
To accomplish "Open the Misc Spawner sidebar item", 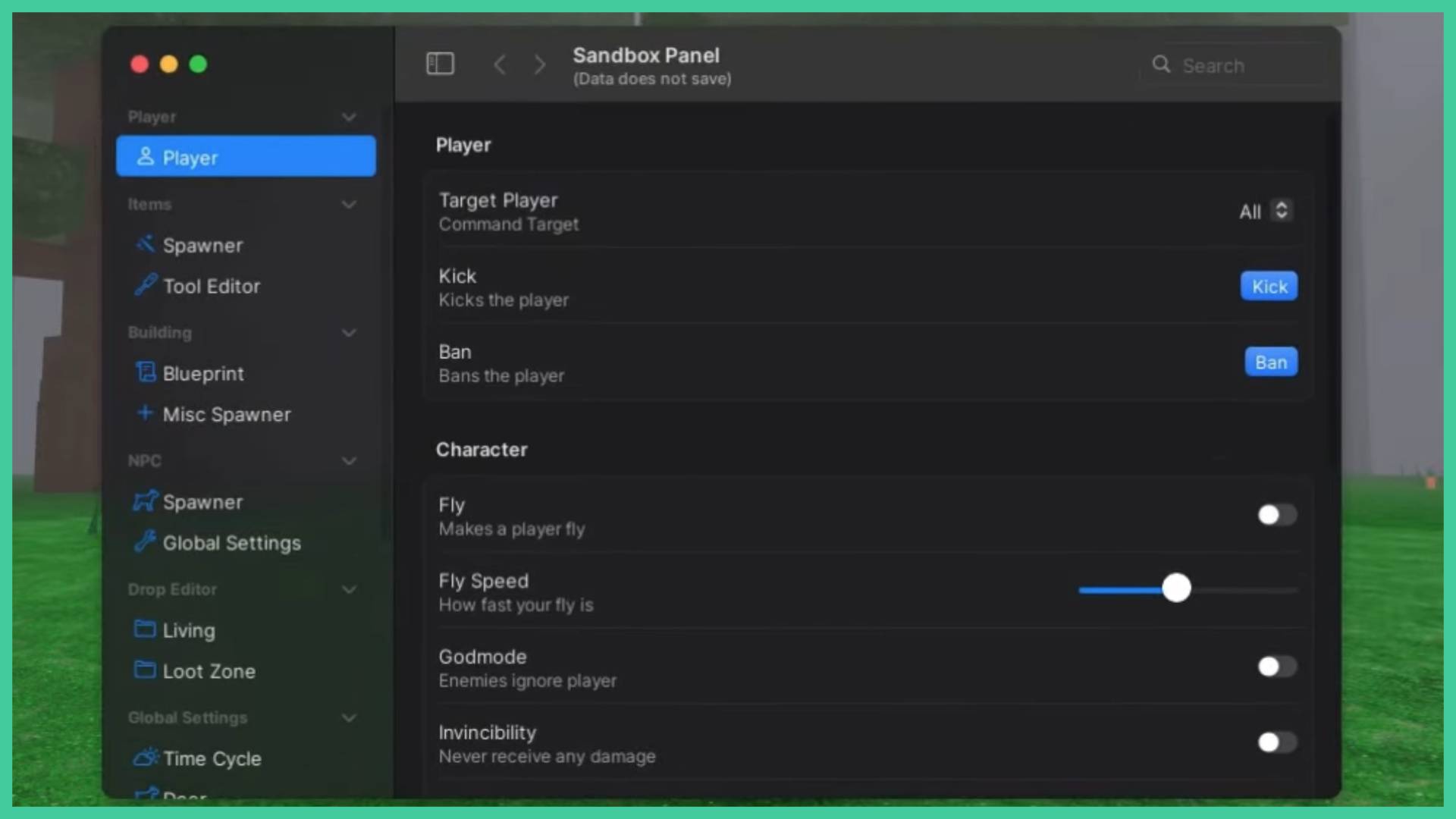I will point(226,414).
